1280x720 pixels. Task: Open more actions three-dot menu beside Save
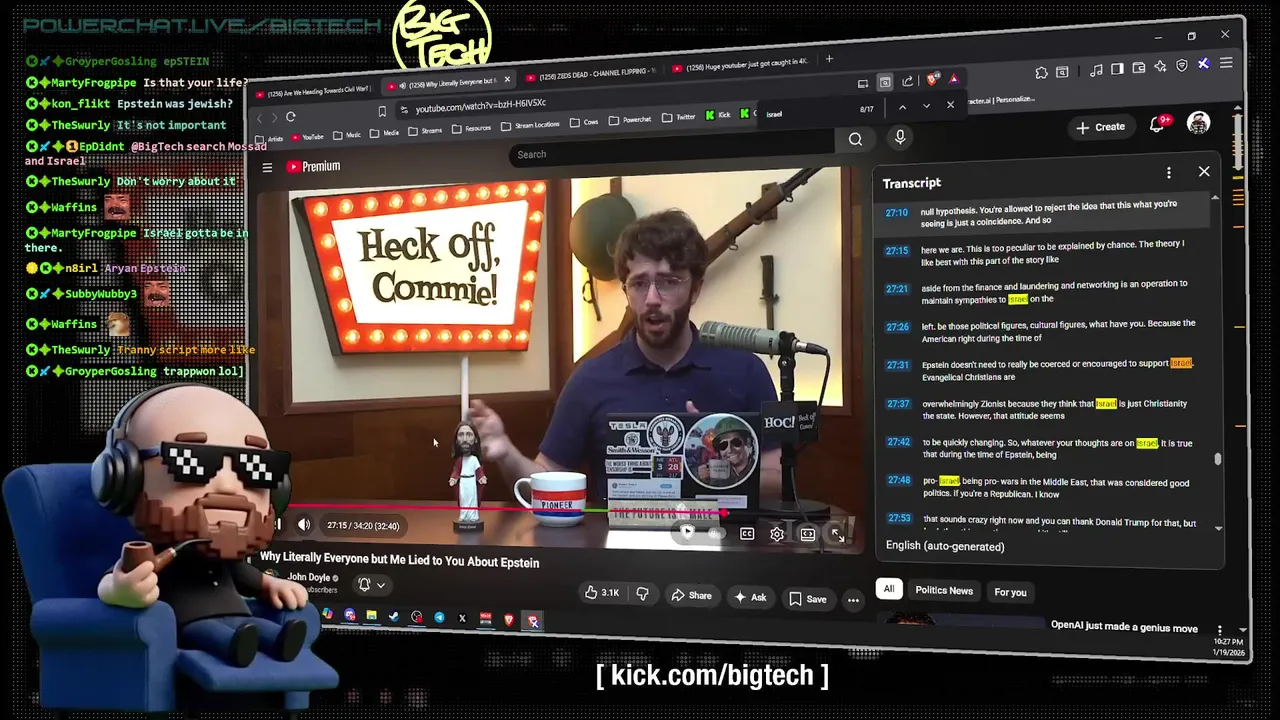853,600
